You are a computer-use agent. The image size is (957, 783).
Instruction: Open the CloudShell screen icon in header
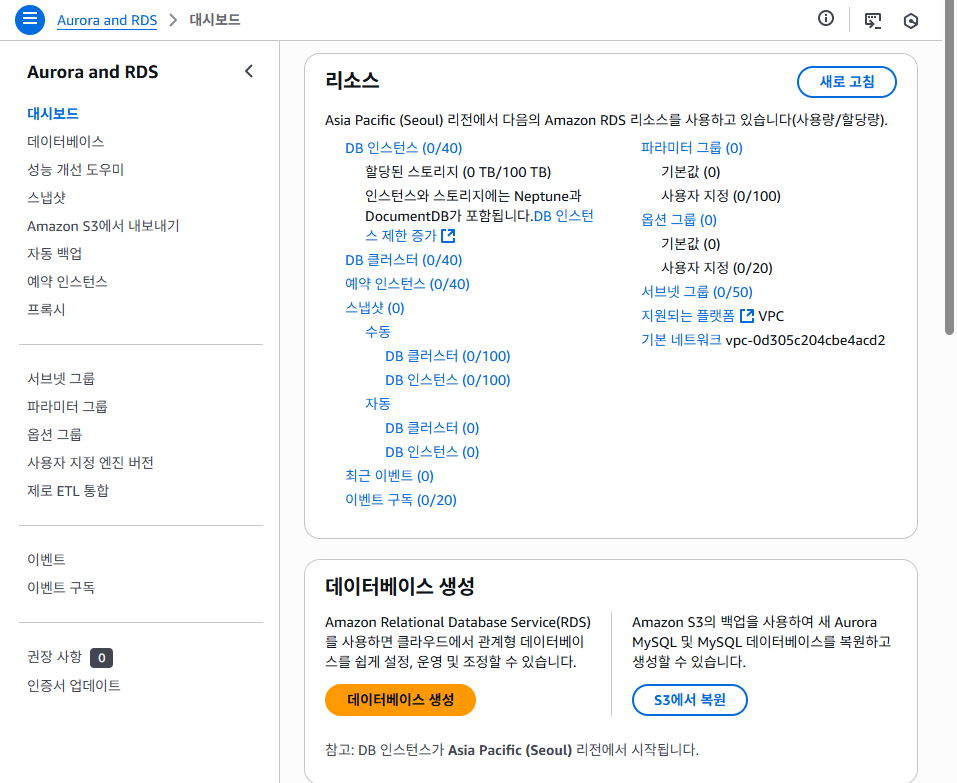[873, 20]
